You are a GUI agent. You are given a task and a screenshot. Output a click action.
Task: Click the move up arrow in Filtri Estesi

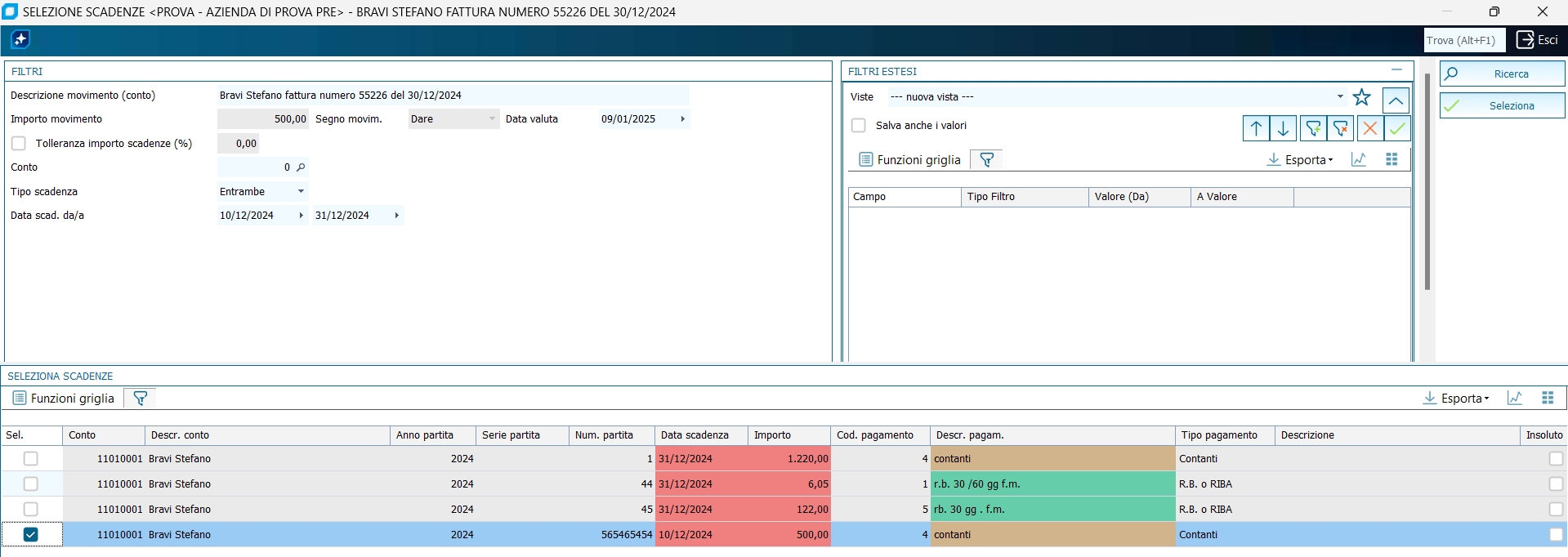click(x=1256, y=129)
